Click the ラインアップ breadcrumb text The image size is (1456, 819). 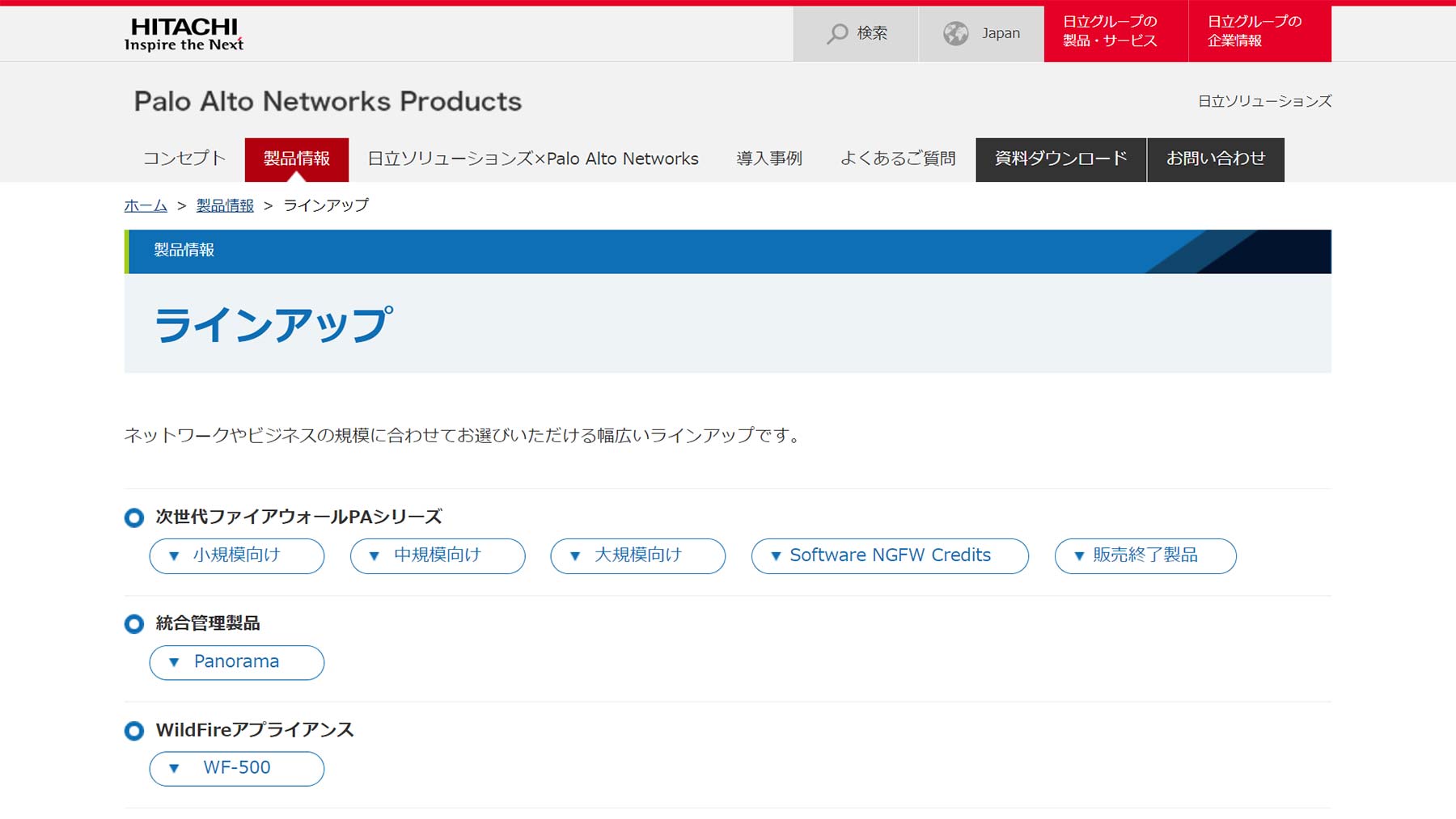[x=326, y=205]
